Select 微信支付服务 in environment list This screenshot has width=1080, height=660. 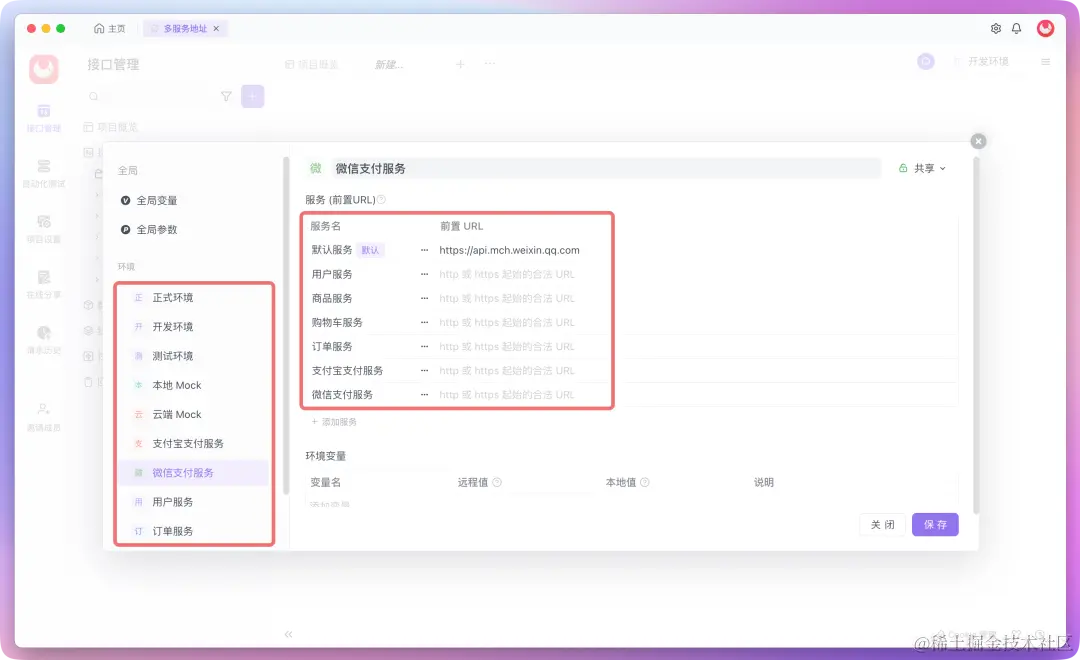tap(194, 473)
